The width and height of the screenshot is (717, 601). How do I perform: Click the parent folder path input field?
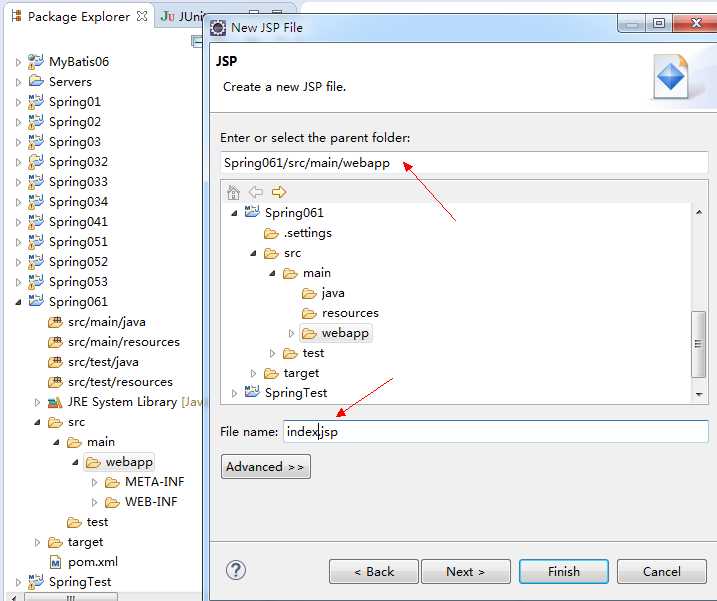pos(464,163)
